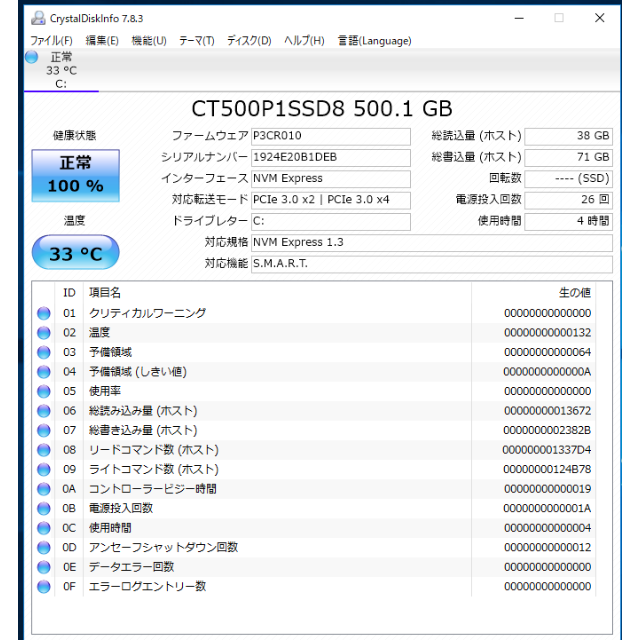Click the CrystalDiskInfo app icon in title bar
Screen dimensions: 640x640
(38, 18)
